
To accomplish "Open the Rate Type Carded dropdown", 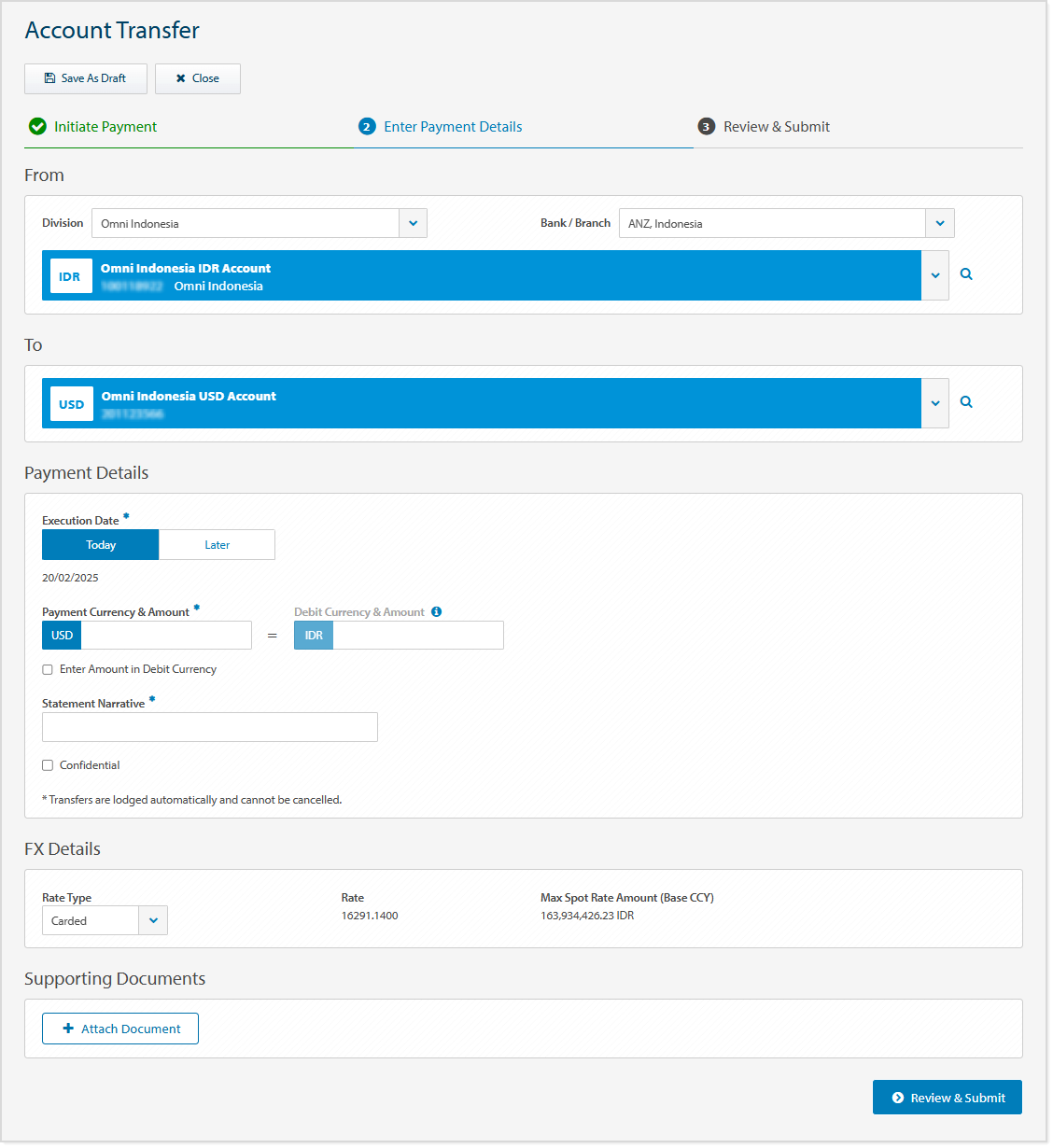I will click(153, 921).
